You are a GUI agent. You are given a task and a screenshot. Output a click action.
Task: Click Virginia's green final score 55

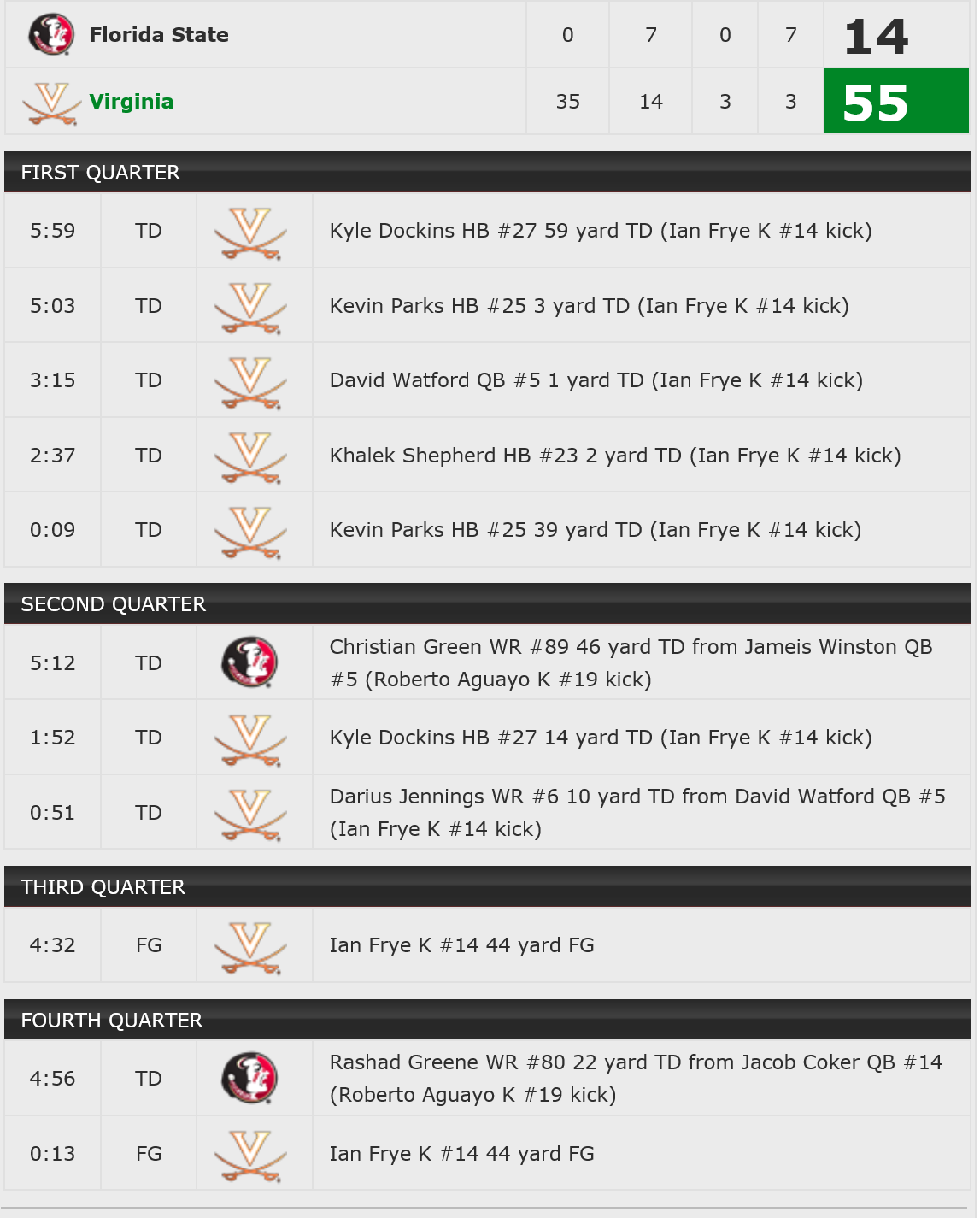coord(896,102)
